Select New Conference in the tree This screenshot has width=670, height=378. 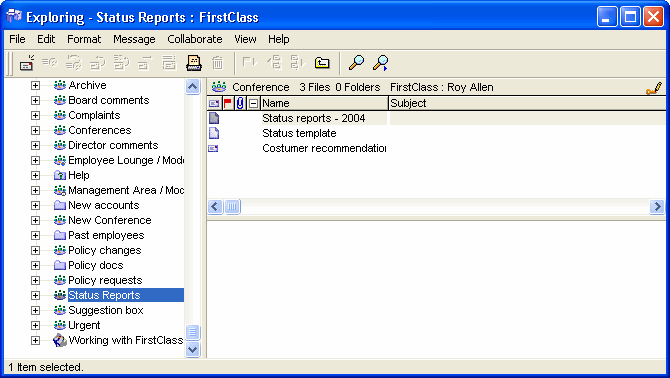[x=110, y=220]
